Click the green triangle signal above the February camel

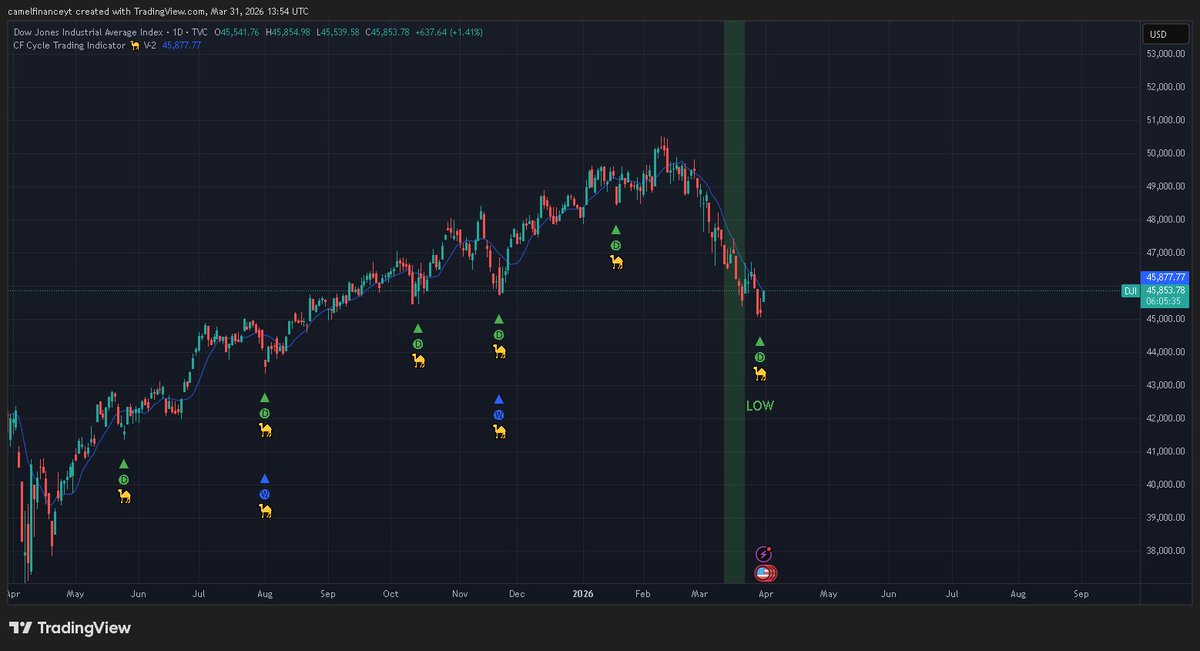click(x=615, y=228)
